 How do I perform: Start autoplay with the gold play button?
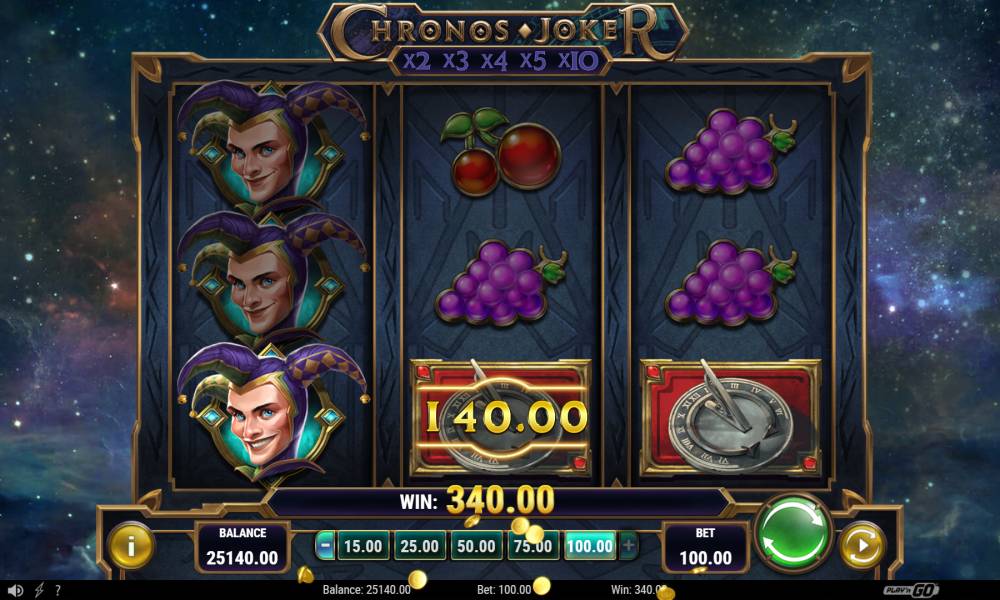(862, 546)
